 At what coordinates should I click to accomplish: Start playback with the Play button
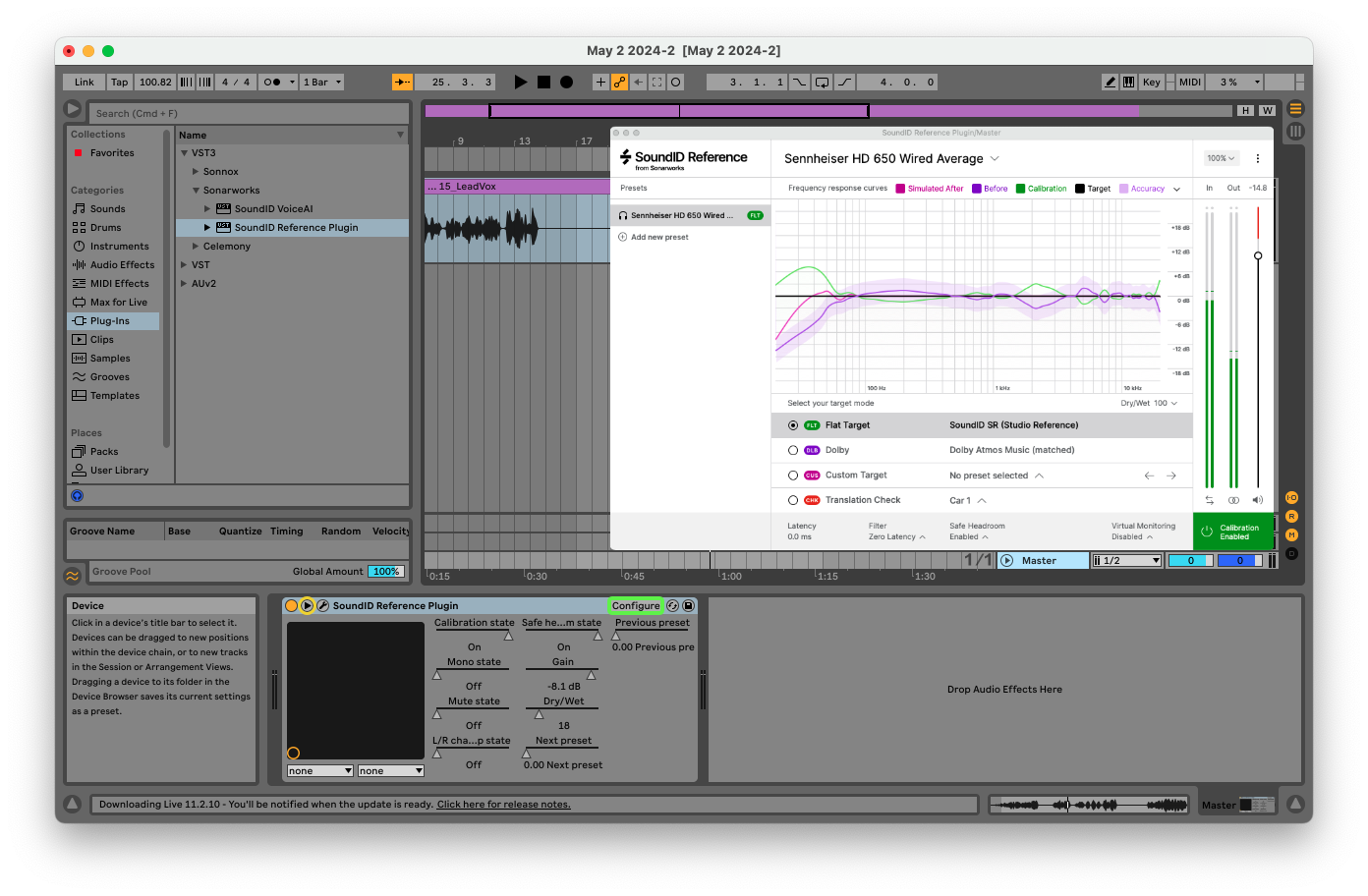(521, 83)
